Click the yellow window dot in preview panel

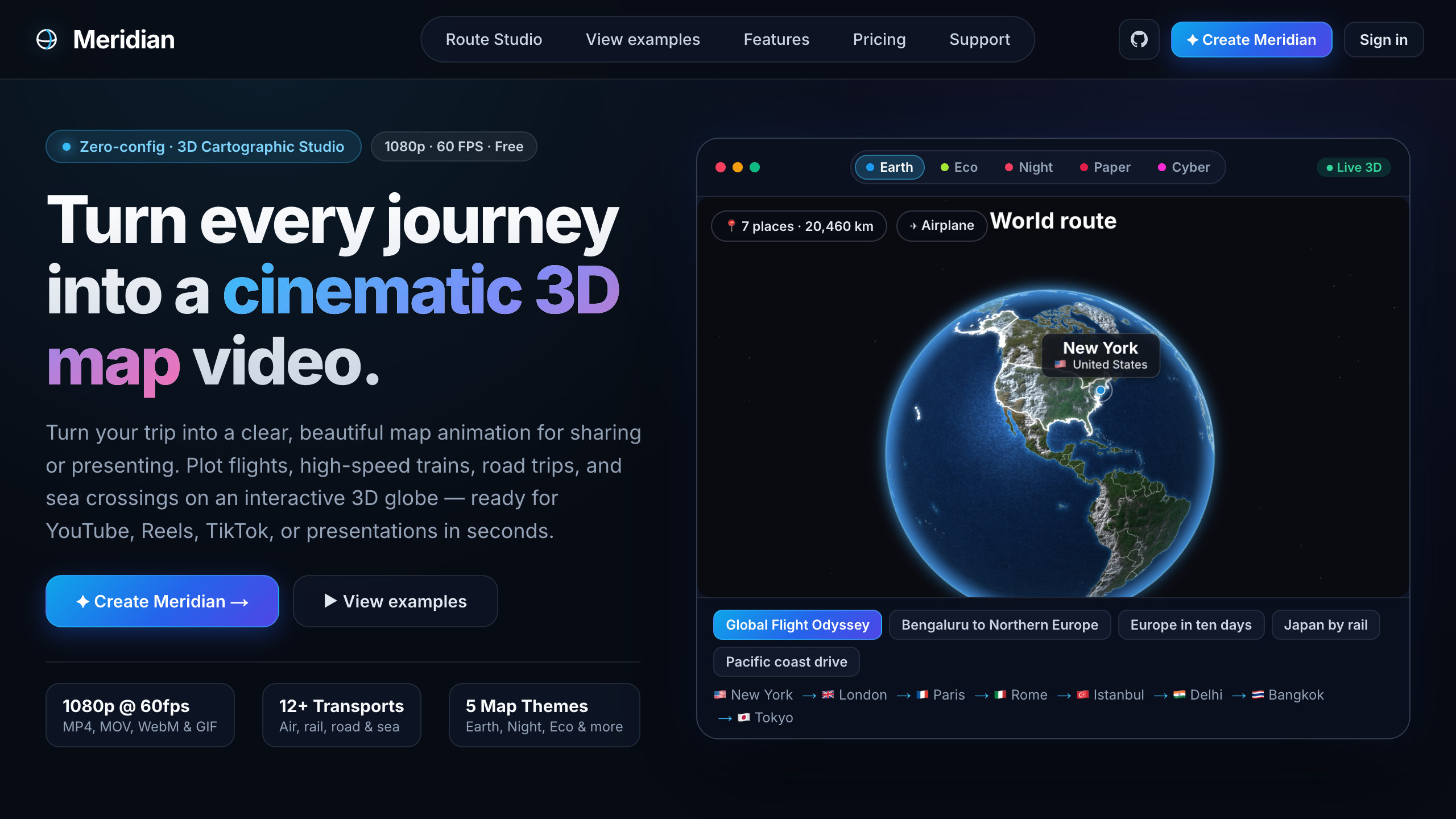tap(738, 167)
